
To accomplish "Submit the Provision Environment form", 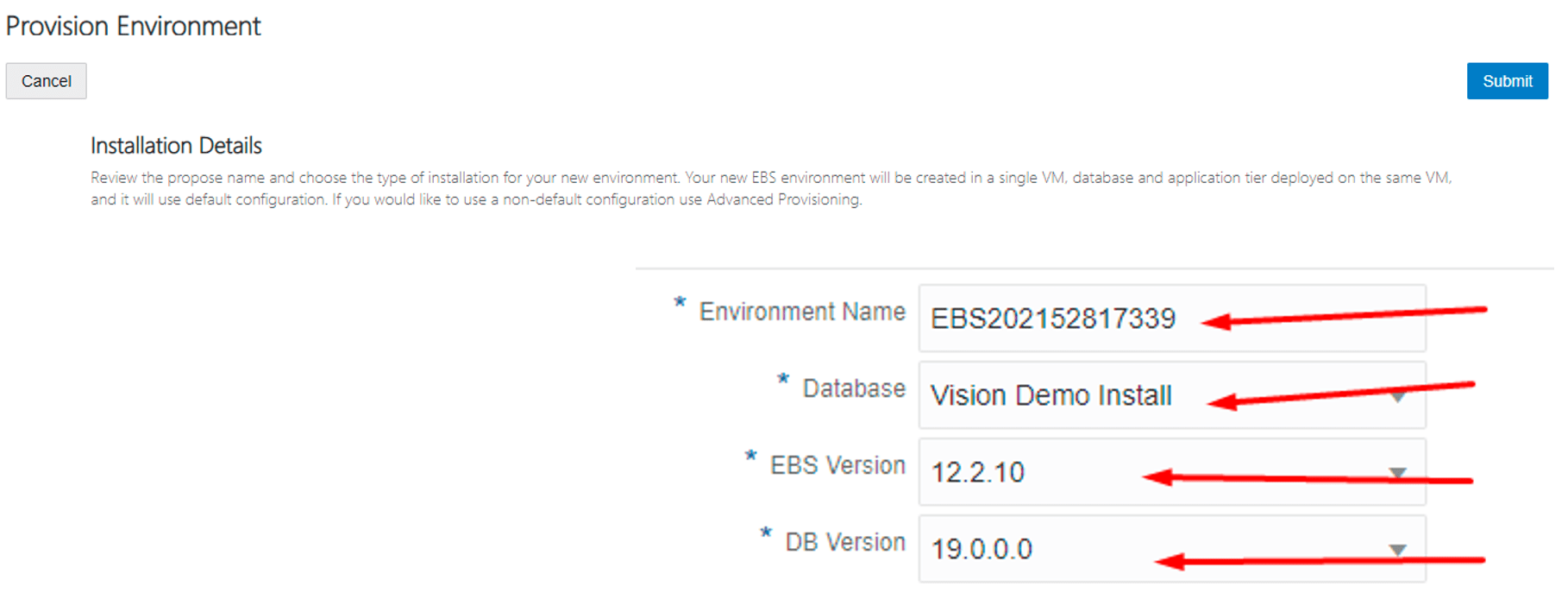I will tap(1507, 81).
